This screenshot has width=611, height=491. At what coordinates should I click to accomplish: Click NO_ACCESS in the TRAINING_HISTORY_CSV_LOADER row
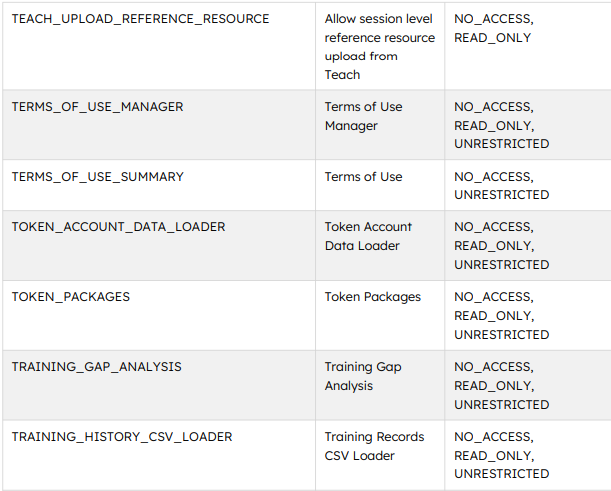point(494,437)
